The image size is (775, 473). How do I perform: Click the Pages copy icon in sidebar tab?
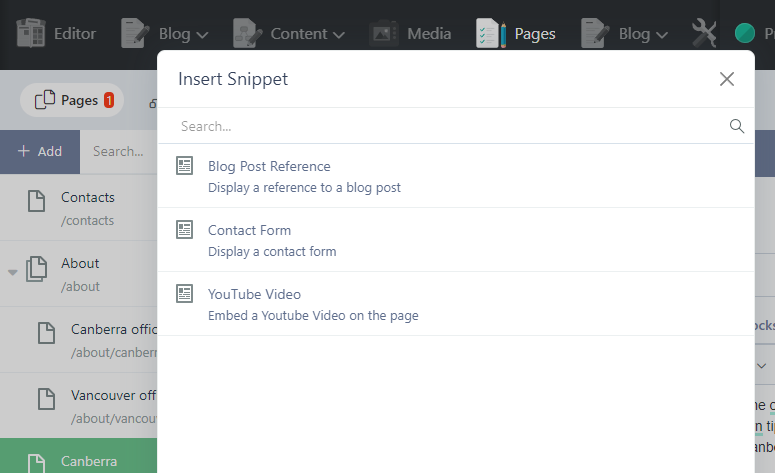[x=44, y=100]
